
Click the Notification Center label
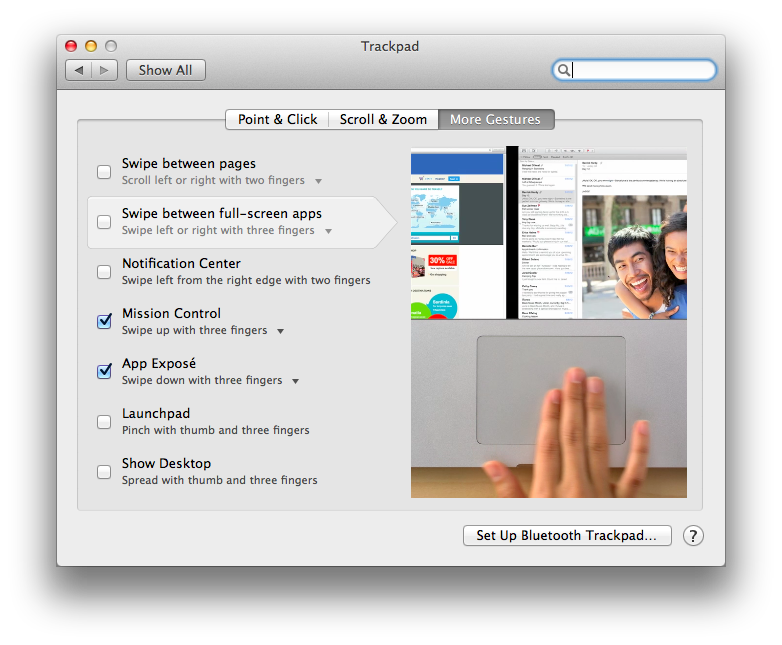click(182, 263)
